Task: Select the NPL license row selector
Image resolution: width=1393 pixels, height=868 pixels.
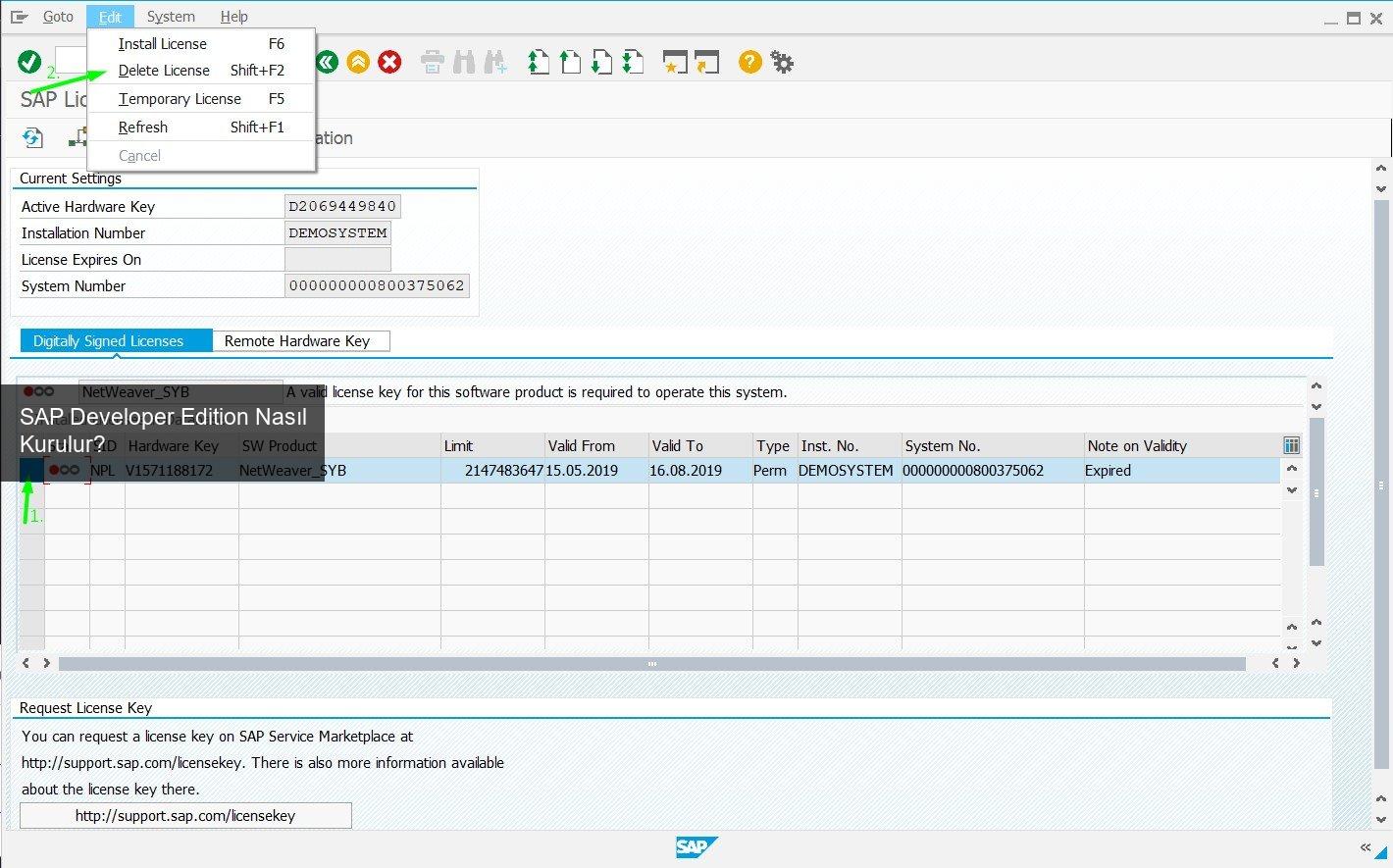Action: point(31,471)
